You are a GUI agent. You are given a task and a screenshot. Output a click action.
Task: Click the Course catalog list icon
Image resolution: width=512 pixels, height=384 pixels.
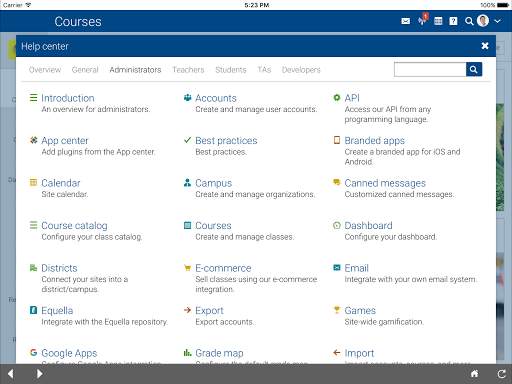[x=33, y=225]
